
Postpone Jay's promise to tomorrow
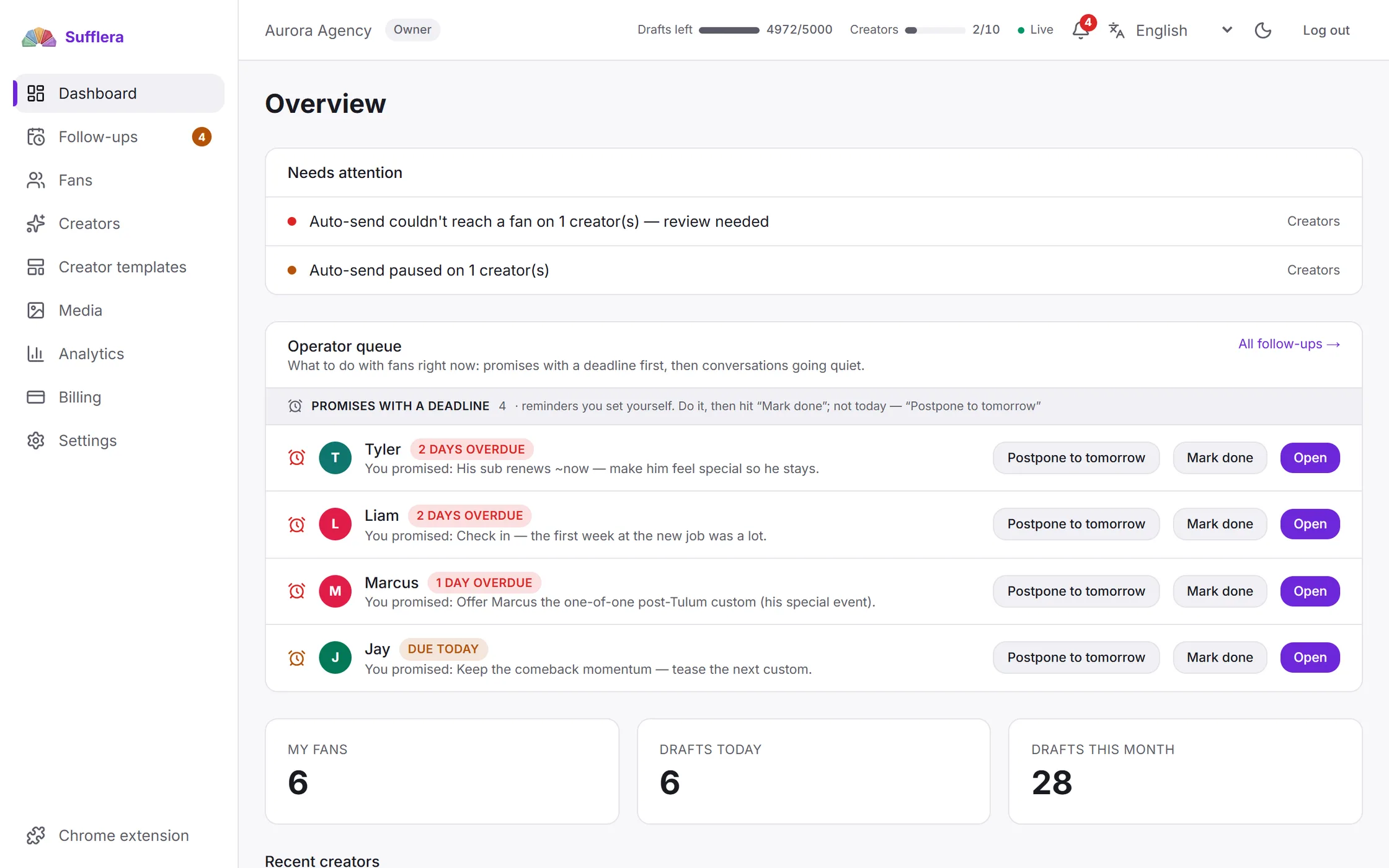click(x=1076, y=657)
